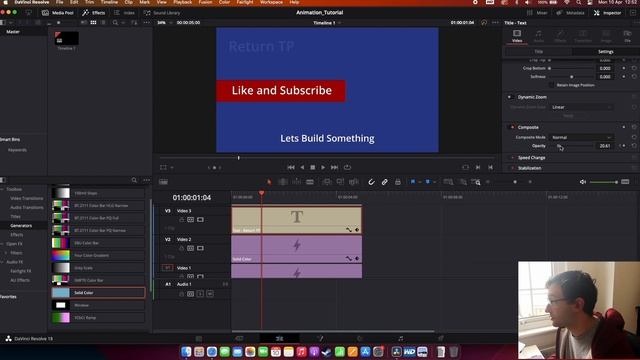This screenshot has width=640, height=360.
Task: Select the Timeline 1 thumbnail in media pool
Action: [67, 39]
